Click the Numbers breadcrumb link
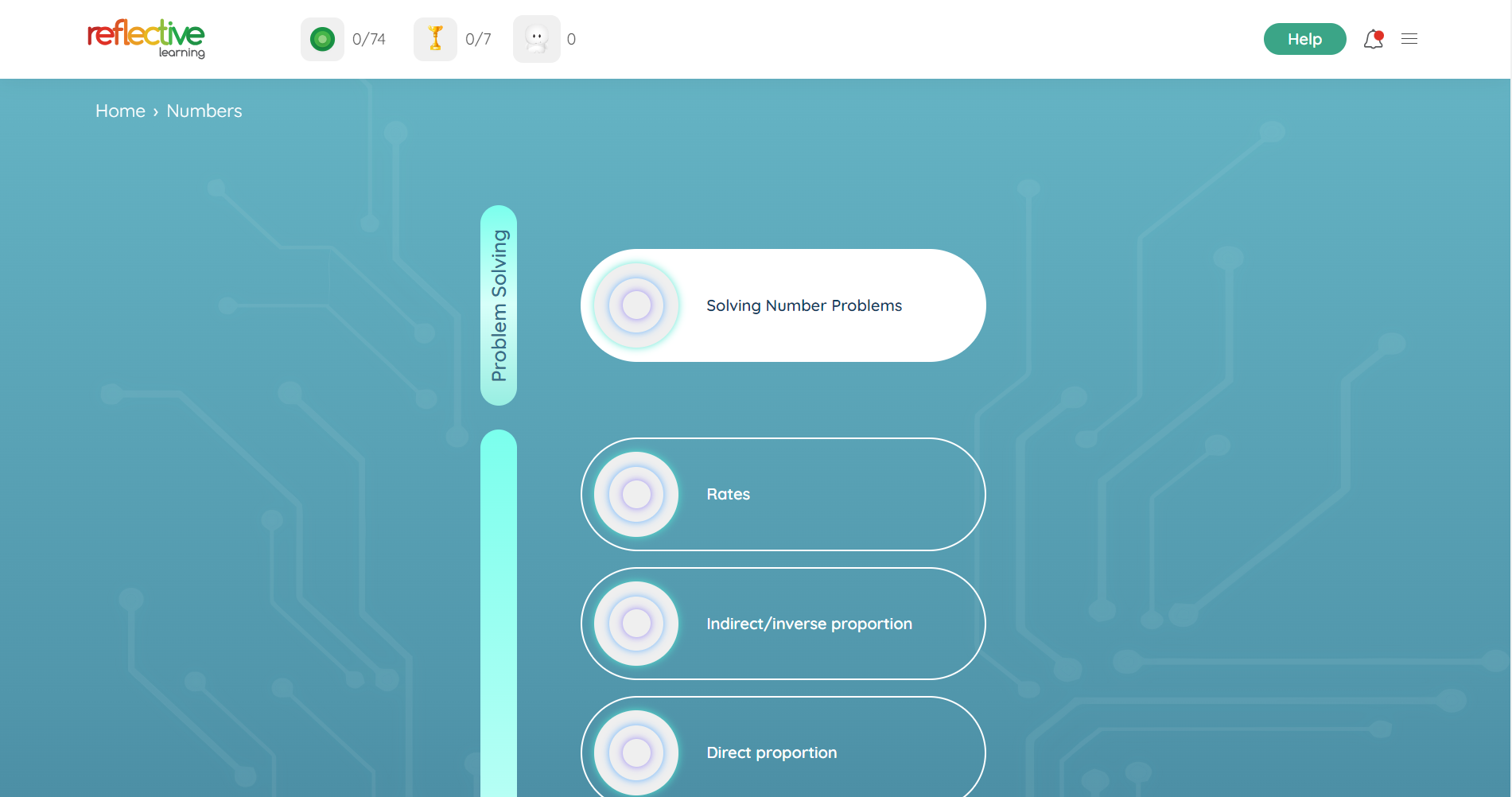The width and height of the screenshot is (1512, 797). click(204, 111)
